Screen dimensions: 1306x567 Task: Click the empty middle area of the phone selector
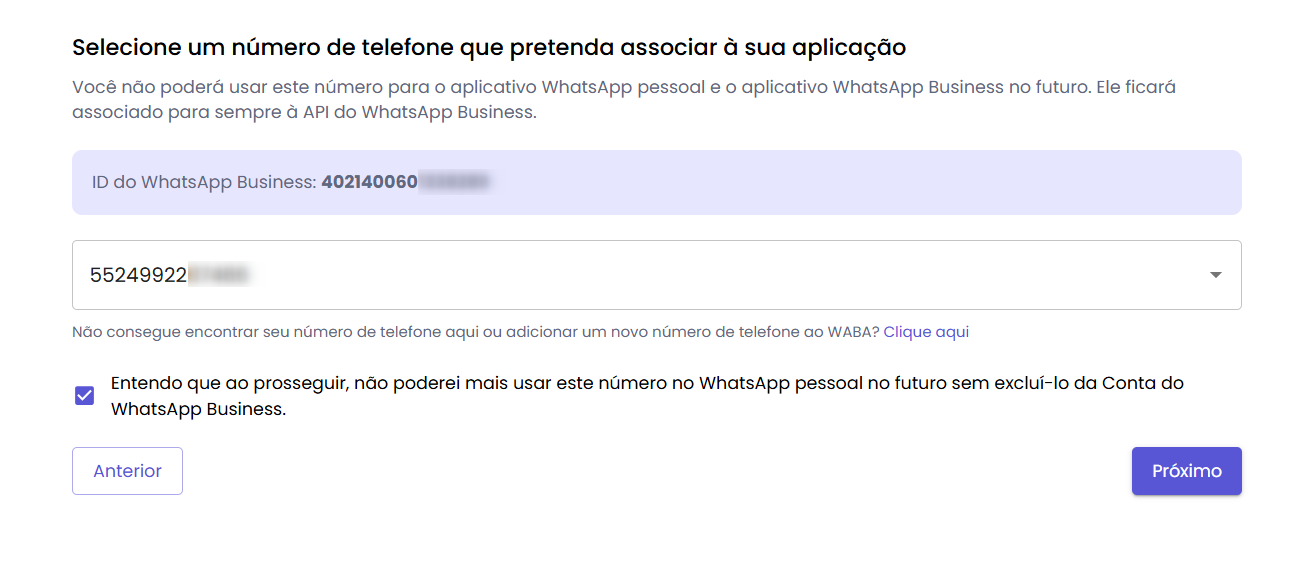coord(700,275)
